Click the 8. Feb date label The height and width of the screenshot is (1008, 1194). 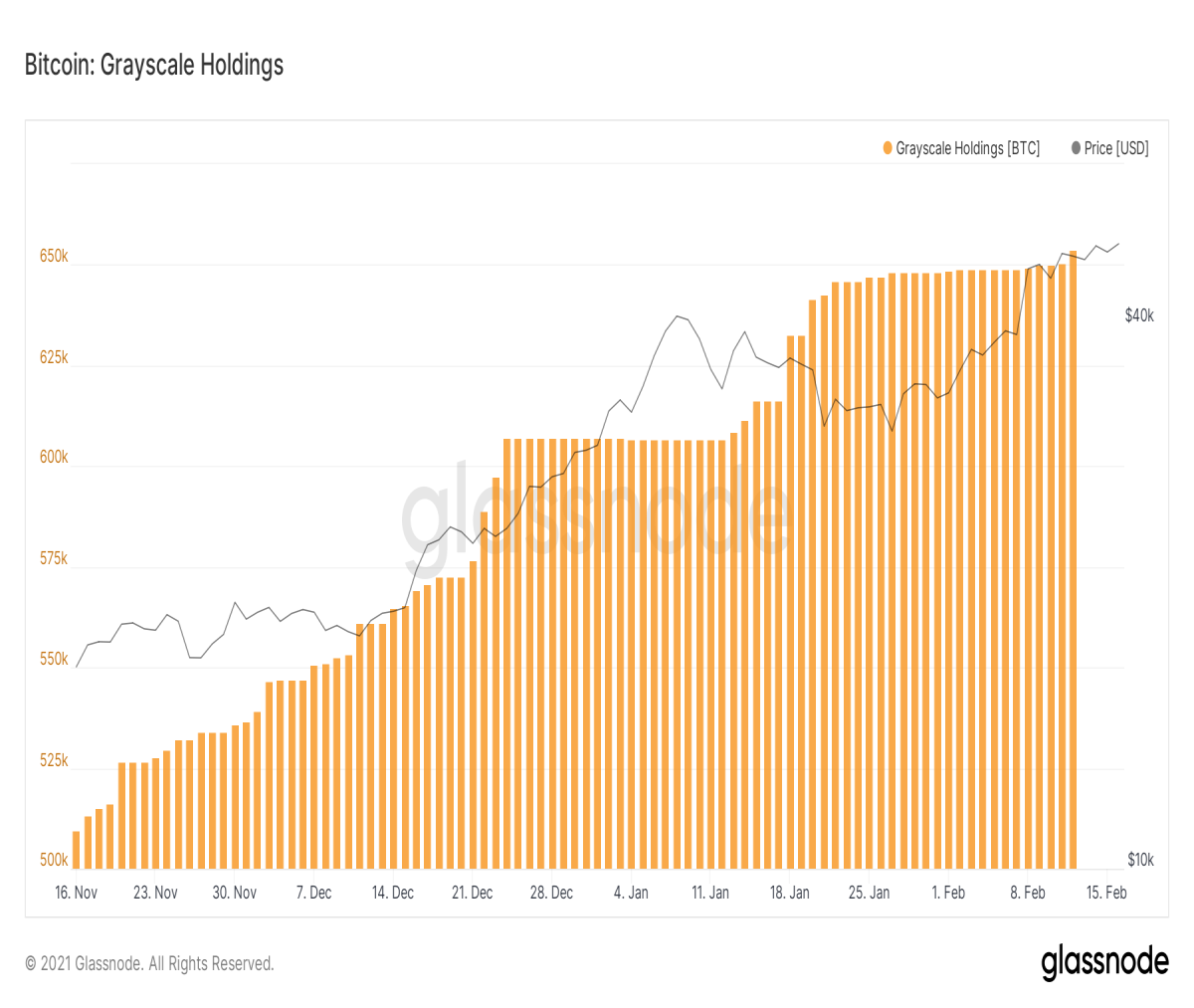(x=1028, y=893)
